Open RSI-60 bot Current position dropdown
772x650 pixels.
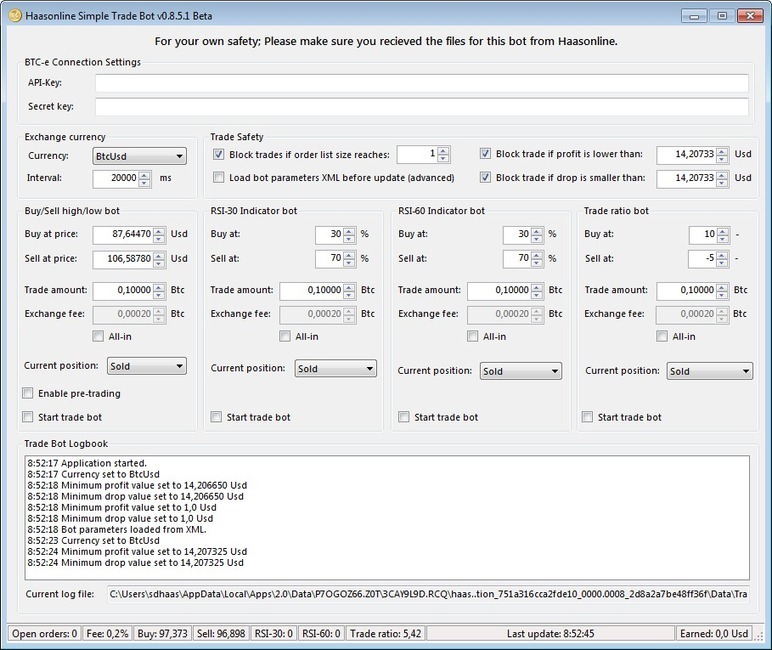[521, 371]
